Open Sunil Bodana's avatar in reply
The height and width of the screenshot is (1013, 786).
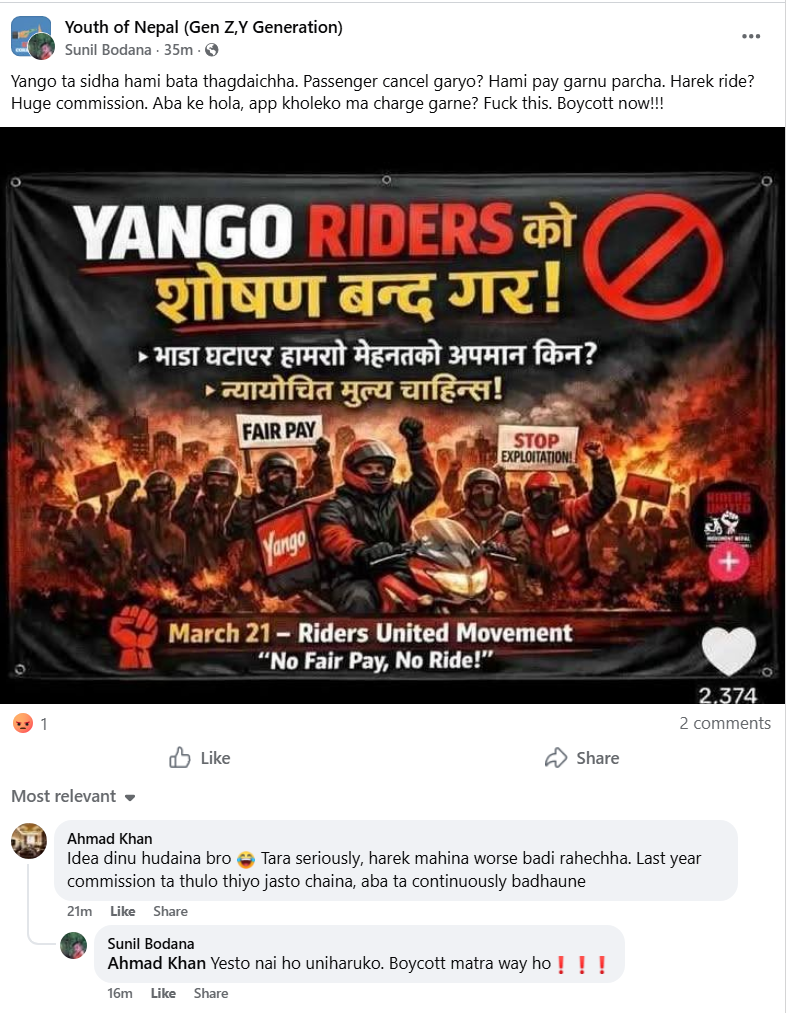[74, 945]
